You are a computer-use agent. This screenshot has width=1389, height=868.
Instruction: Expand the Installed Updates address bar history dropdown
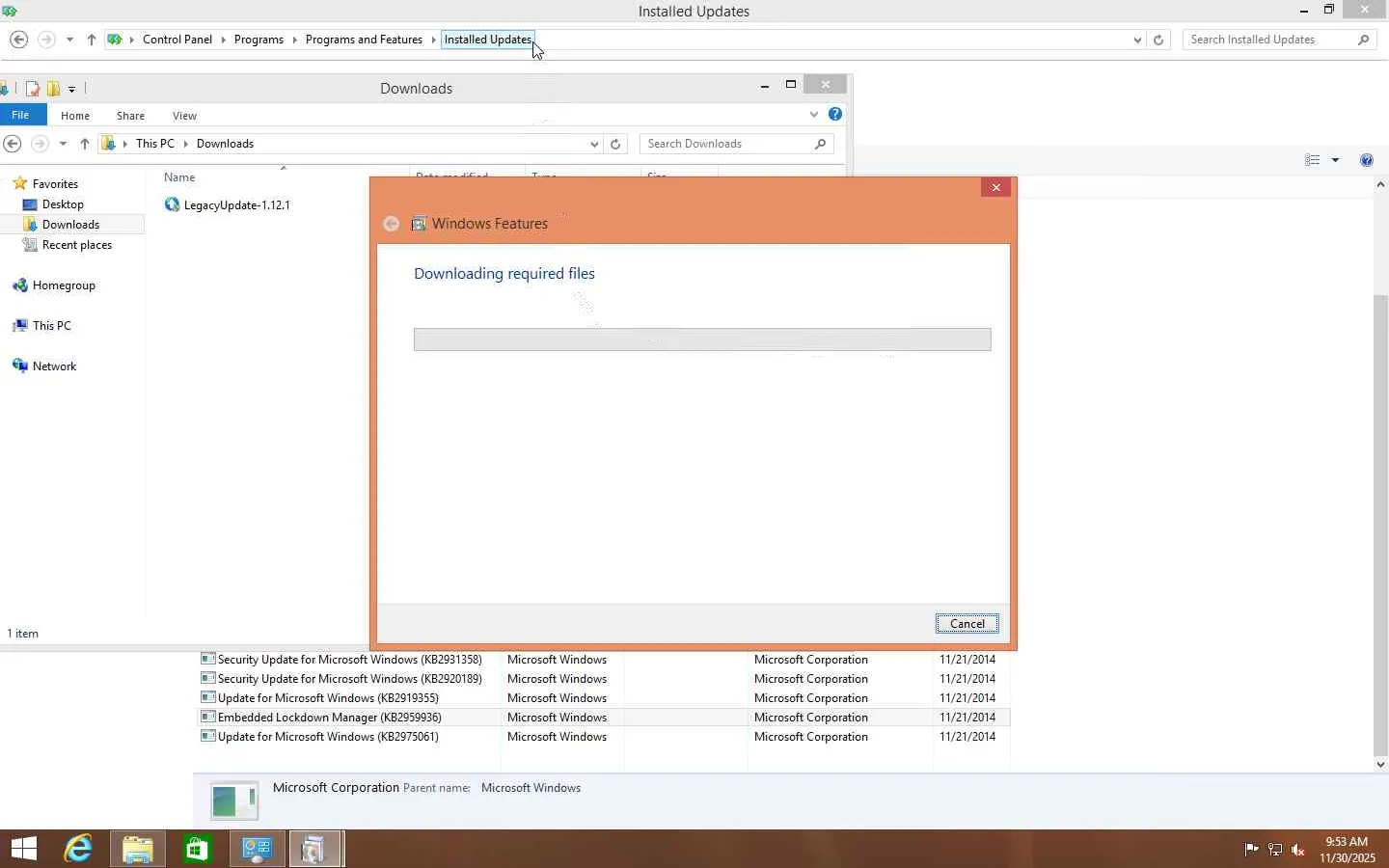pos(1137,40)
